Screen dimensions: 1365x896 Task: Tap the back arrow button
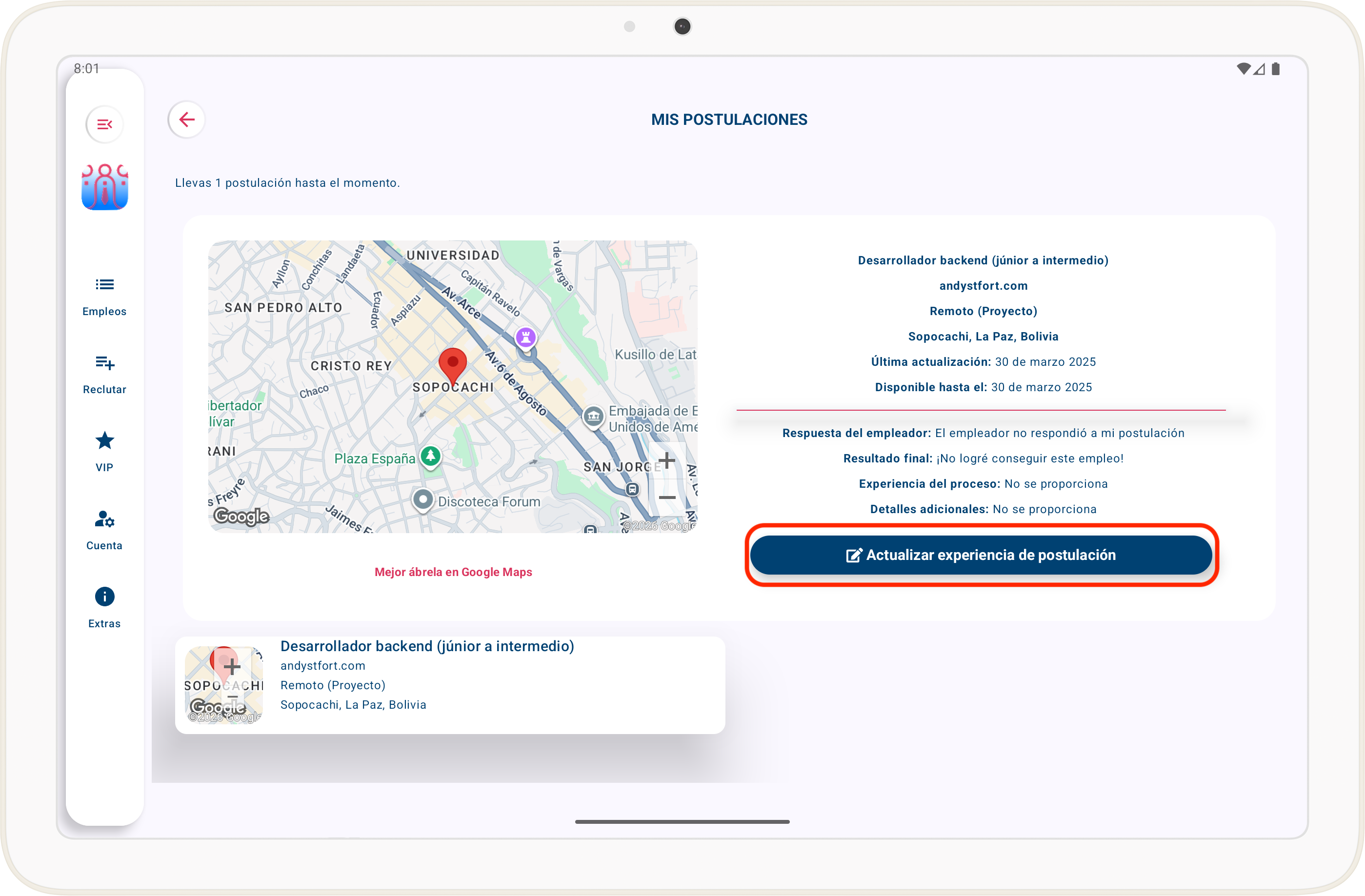pos(186,120)
